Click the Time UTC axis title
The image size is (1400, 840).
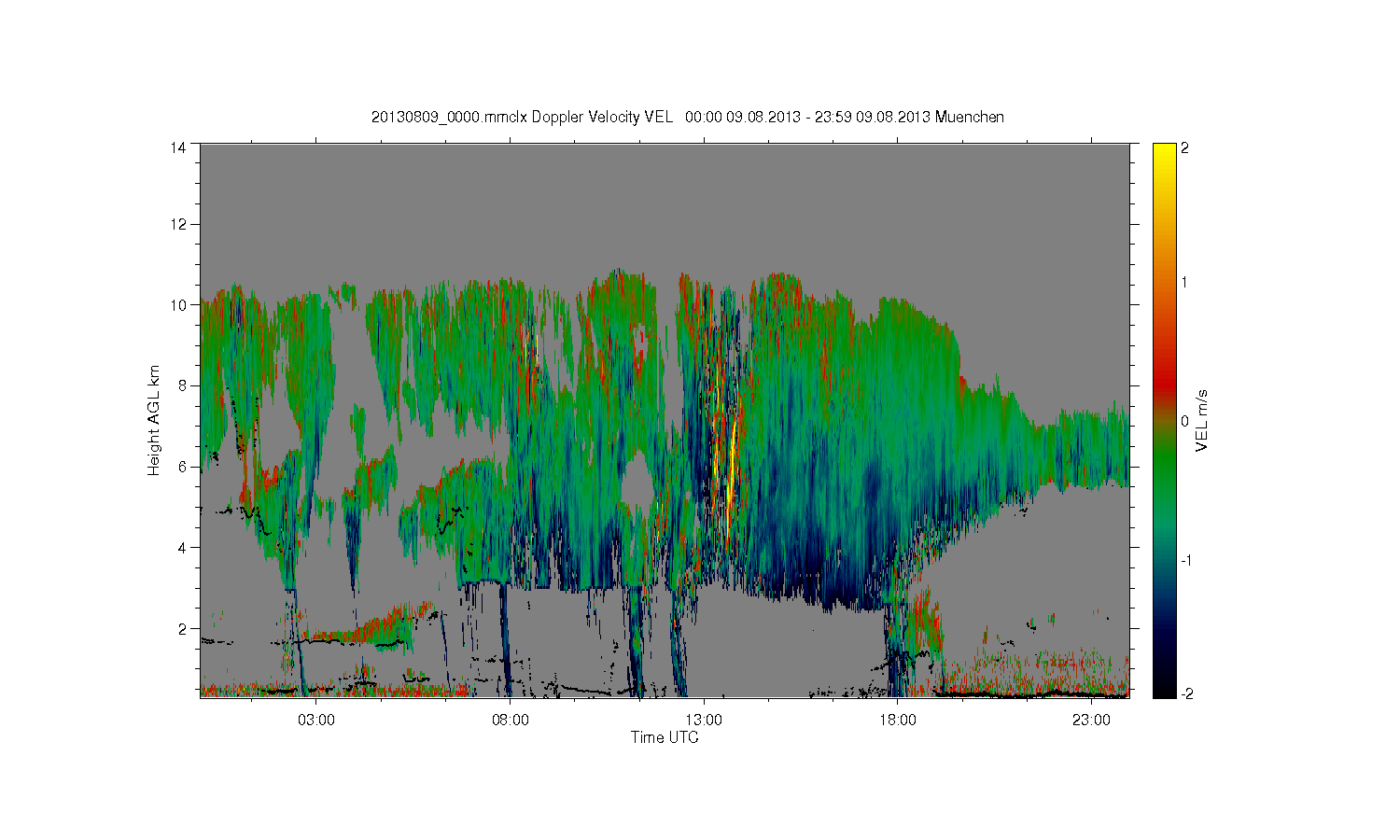(665, 737)
